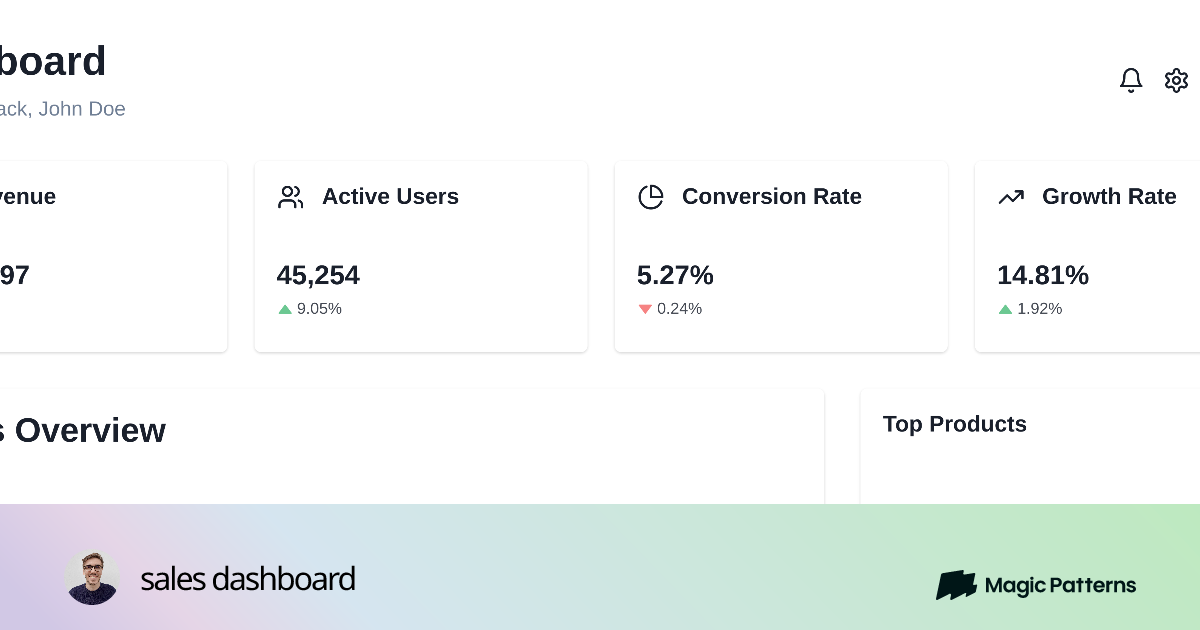Click the Magic Patterns logo icon
The height and width of the screenshot is (630, 1200).
point(957,585)
